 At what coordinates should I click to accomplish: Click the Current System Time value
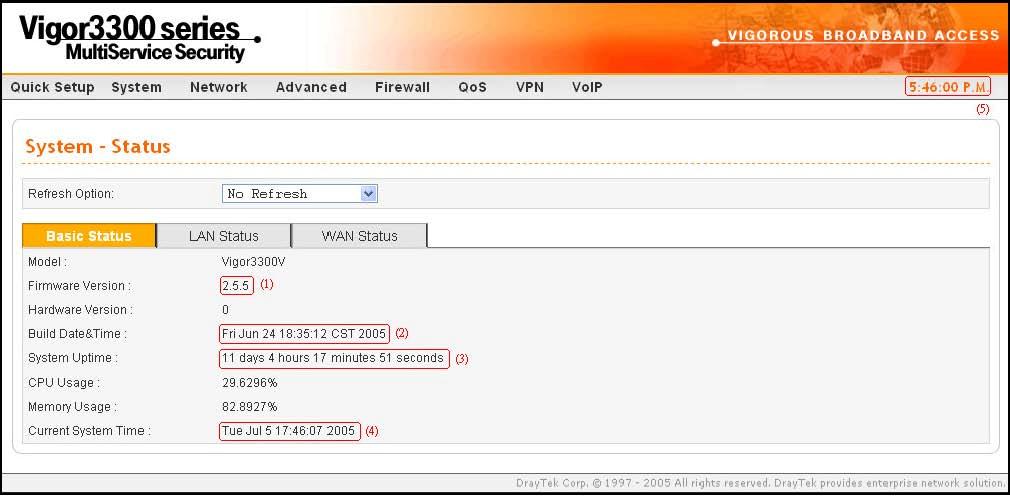[289, 431]
